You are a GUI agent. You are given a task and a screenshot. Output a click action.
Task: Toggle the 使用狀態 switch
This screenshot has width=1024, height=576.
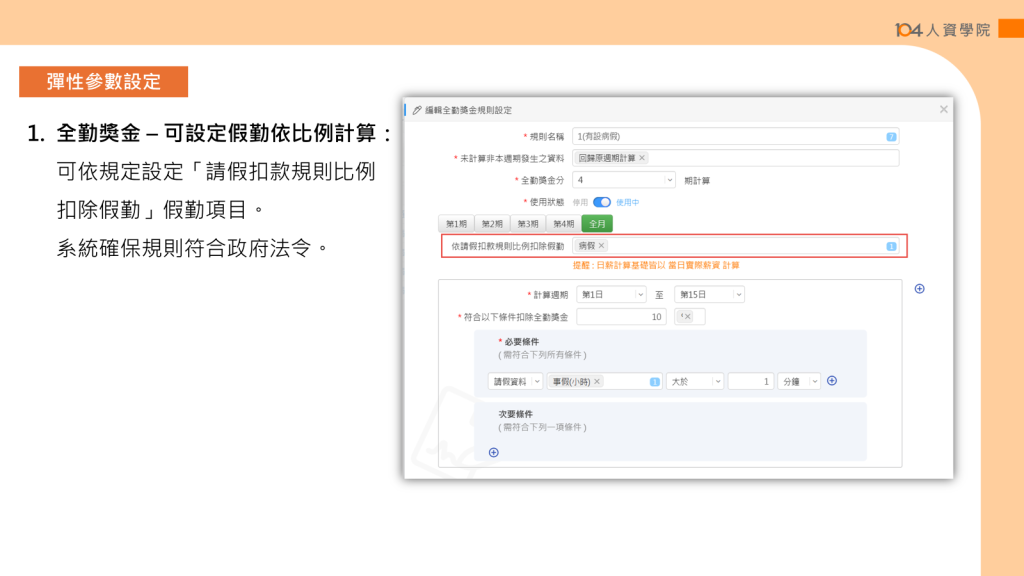click(x=602, y=202)
